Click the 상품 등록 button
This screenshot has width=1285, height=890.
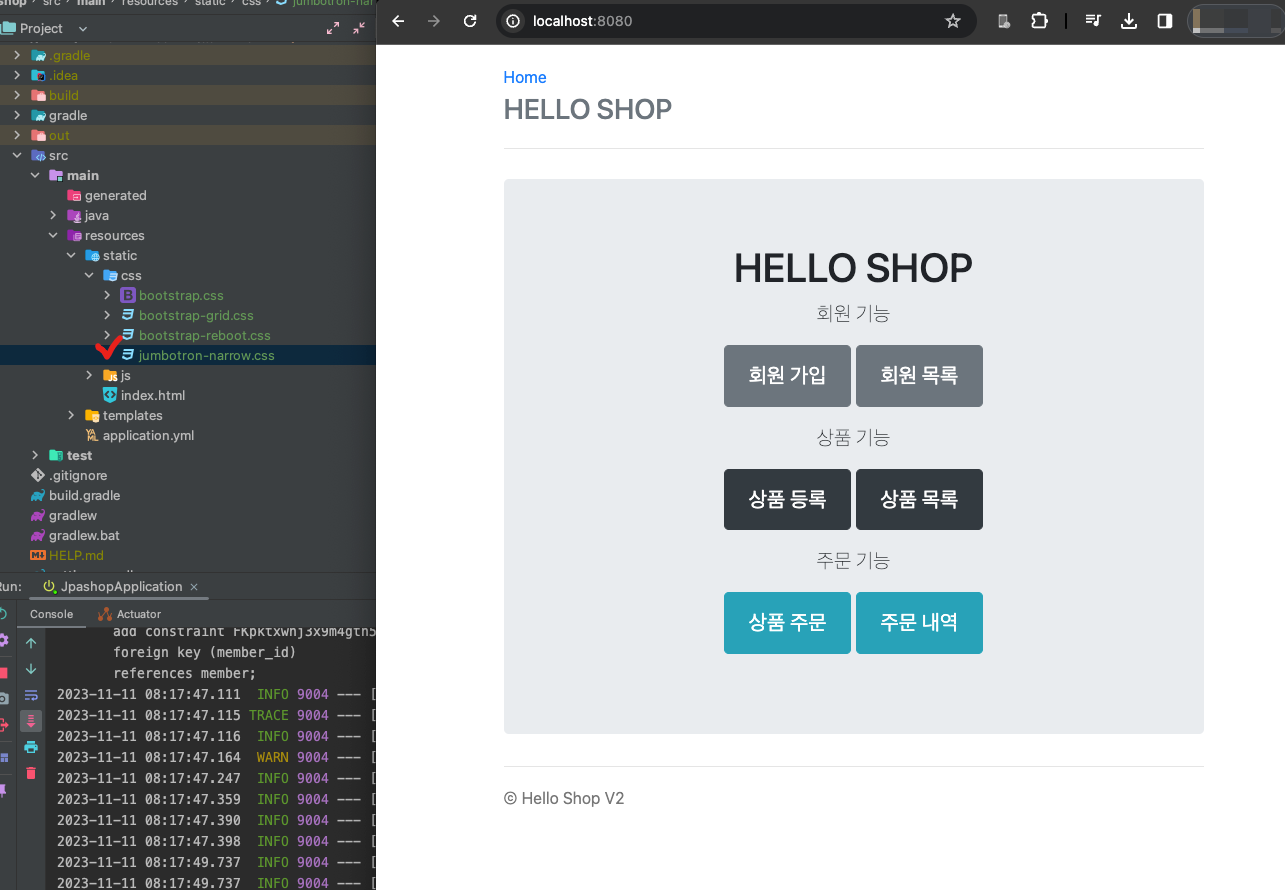pos(787,499)
